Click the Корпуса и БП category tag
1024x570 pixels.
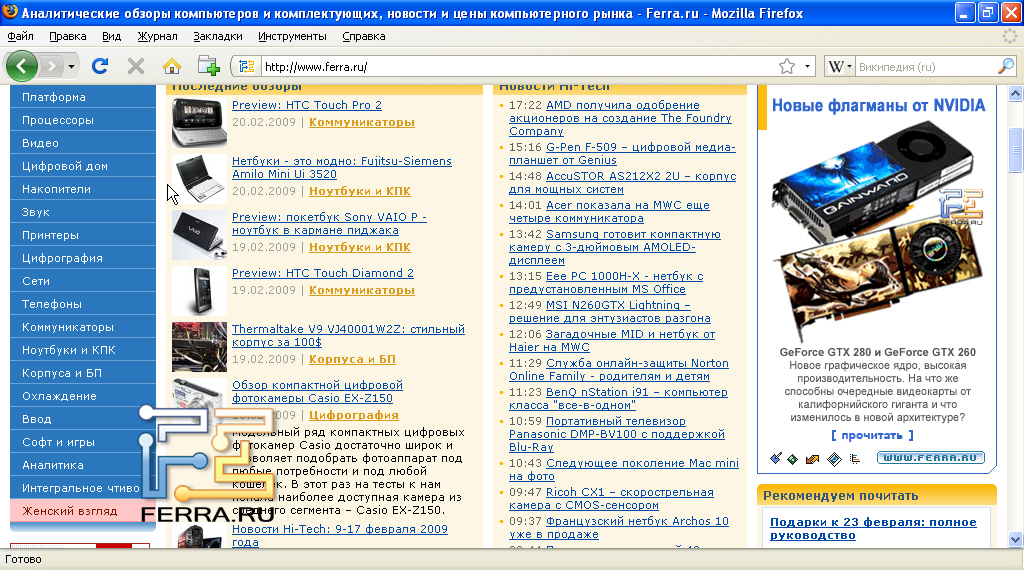(x=352, y=359)
